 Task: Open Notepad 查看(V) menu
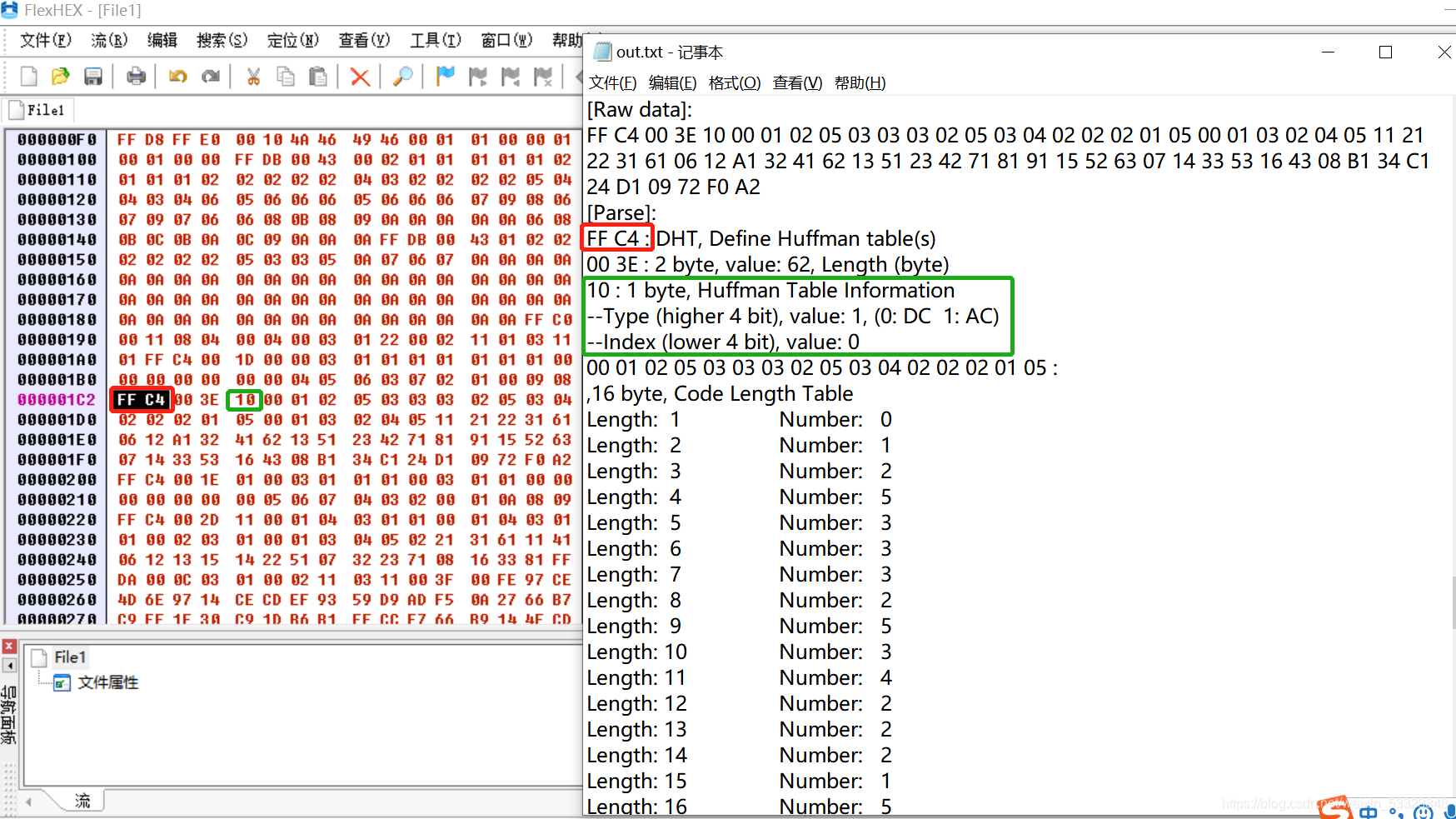tap(797, 82)
